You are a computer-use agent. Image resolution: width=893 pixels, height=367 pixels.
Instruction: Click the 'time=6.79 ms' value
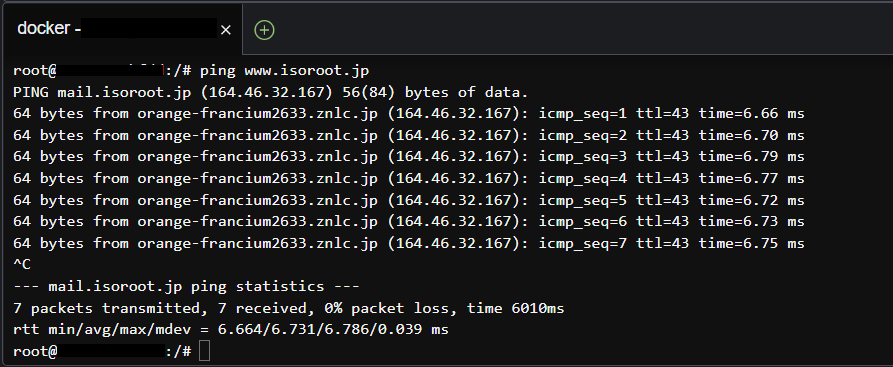(752, 157)
